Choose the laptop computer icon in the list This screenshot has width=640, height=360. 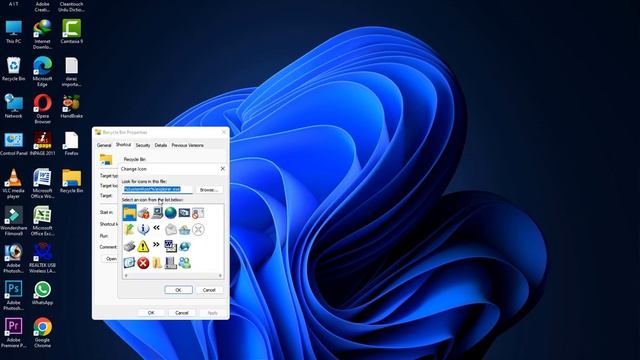tap(157, 213)
